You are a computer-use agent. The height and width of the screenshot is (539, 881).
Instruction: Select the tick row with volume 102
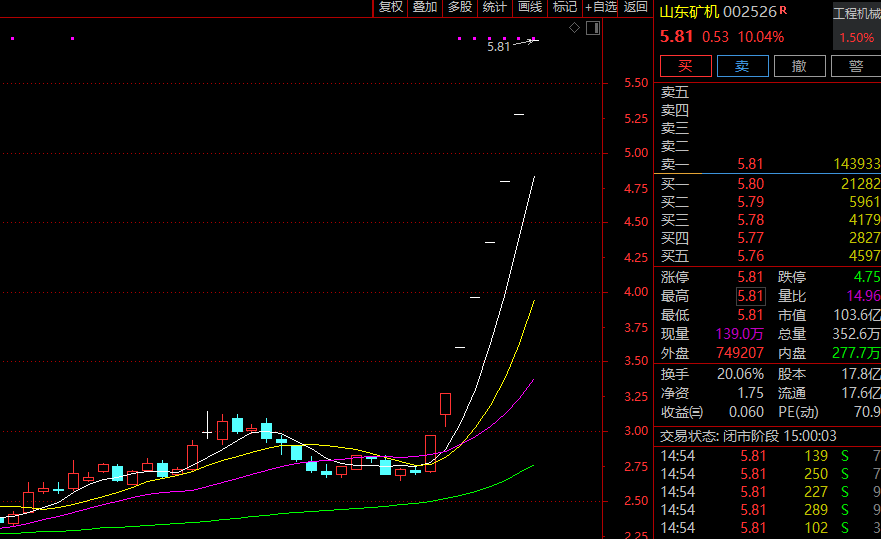tap(768, 528)
